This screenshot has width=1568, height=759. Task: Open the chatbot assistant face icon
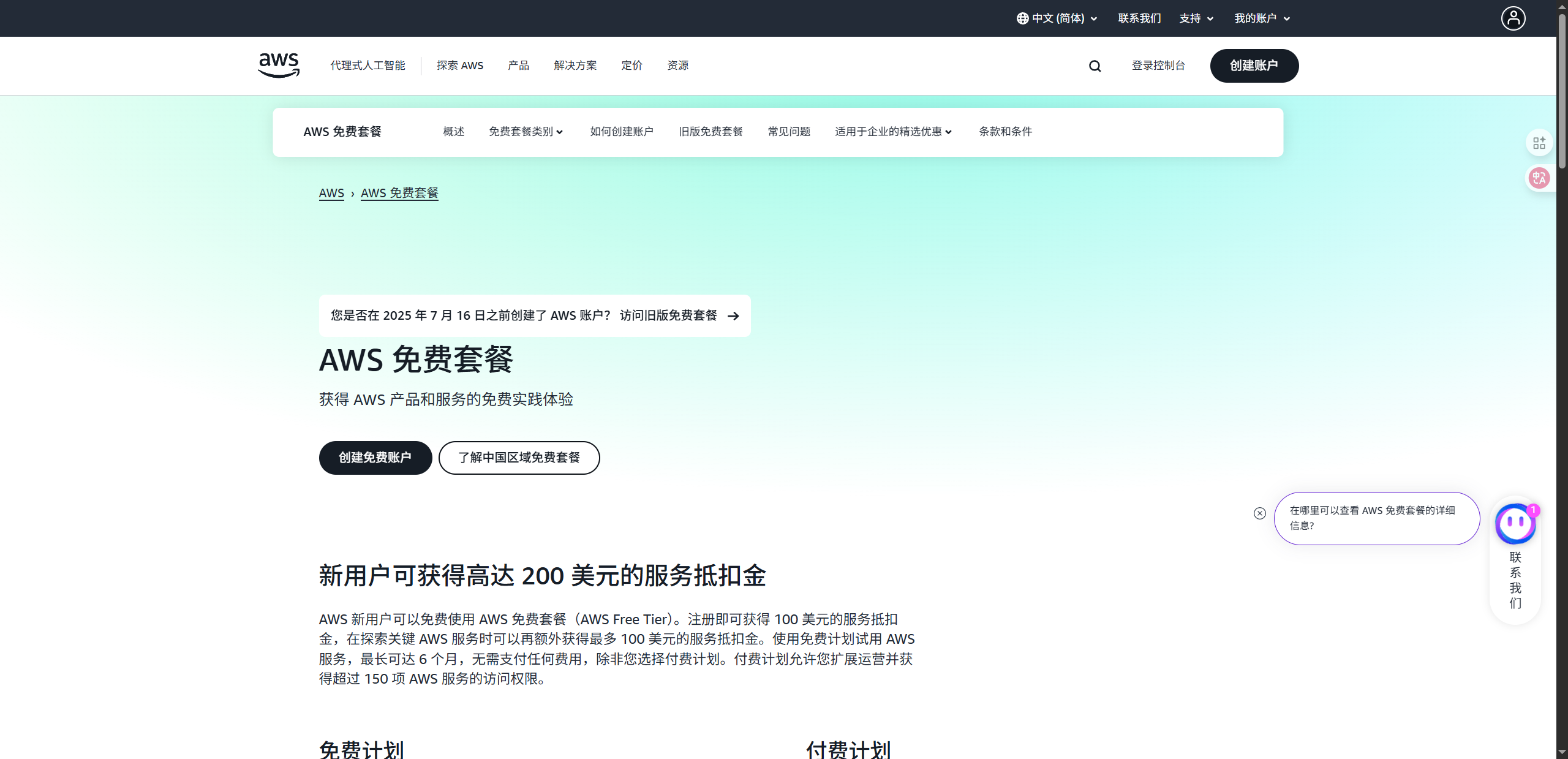coord(1515,524)
